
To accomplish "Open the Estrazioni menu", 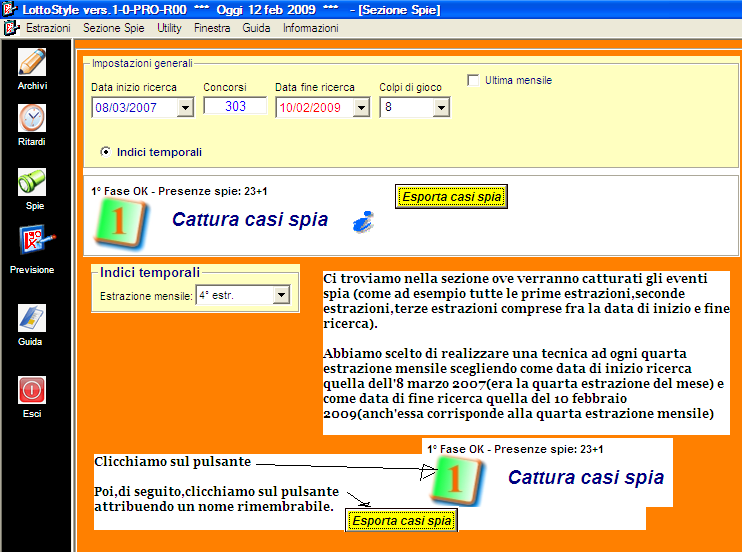I will click(48, 28).
